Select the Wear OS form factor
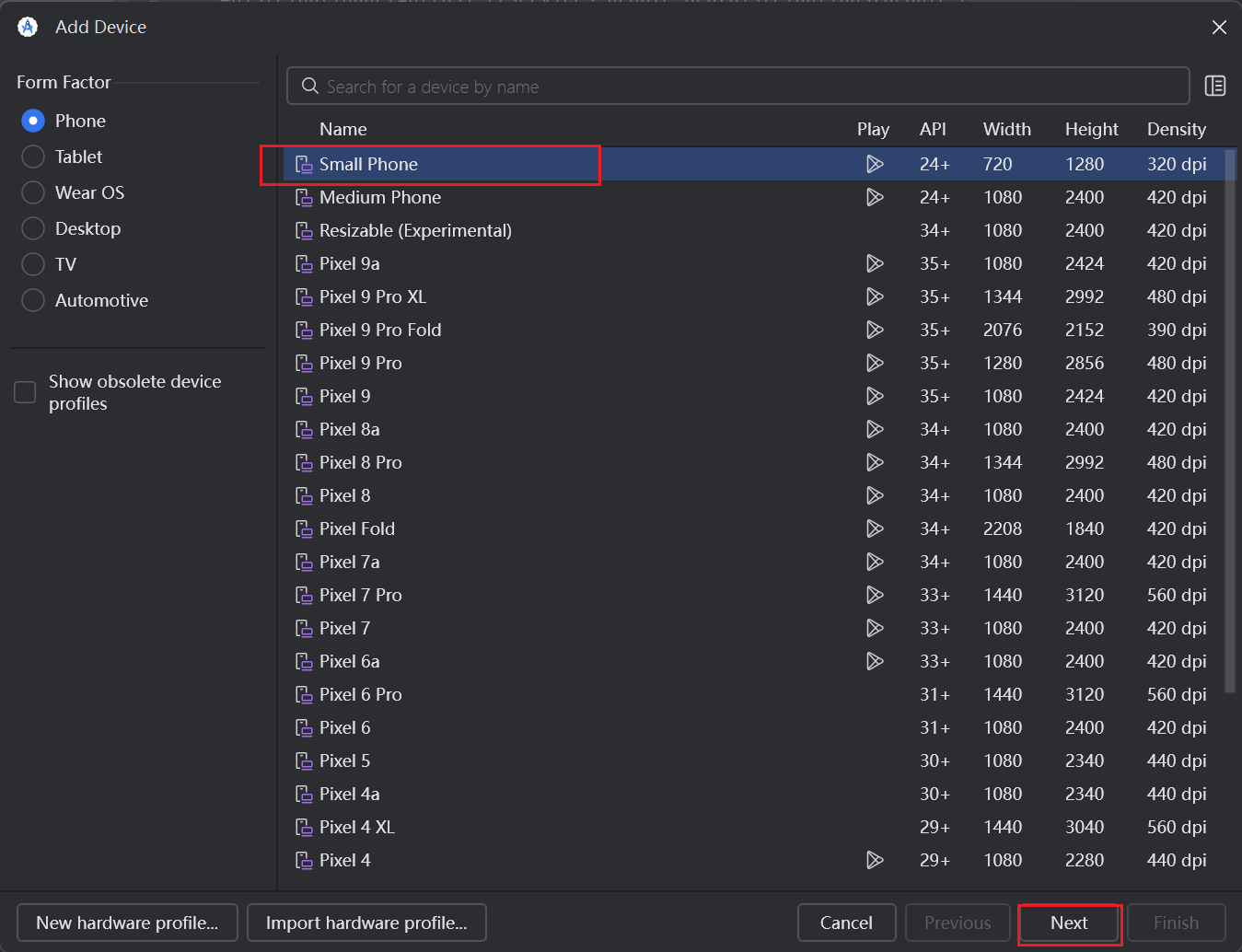This screenshot has width=1242, height=952. click(x=33, y=192)
